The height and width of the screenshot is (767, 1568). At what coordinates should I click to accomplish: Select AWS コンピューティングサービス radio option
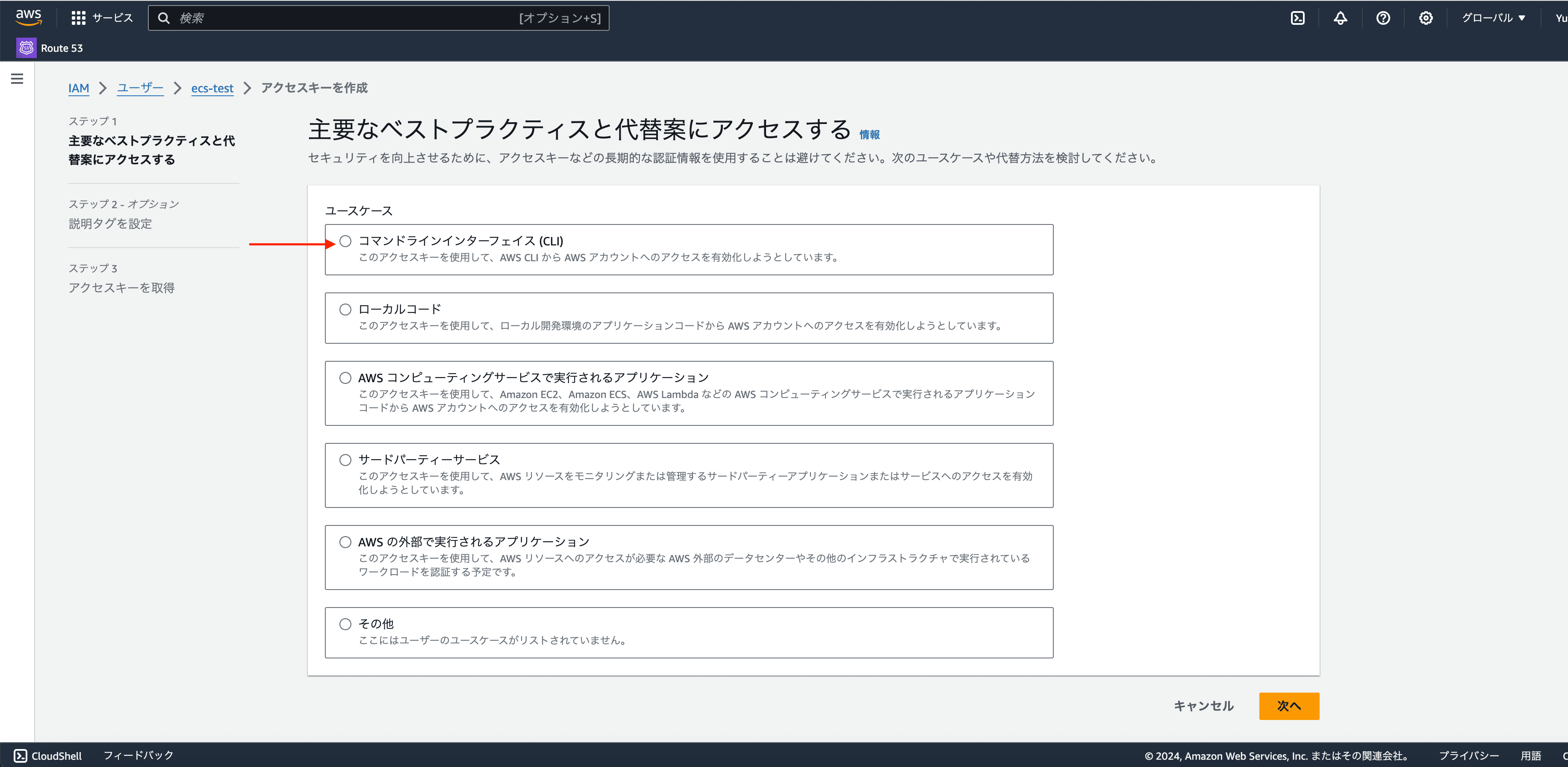[x=345, y=378]
